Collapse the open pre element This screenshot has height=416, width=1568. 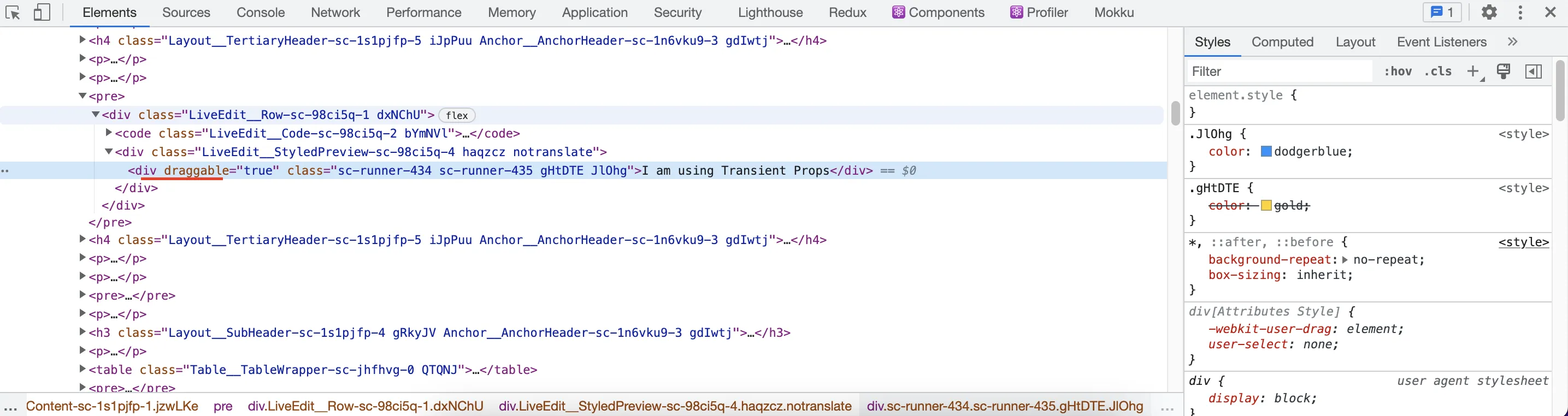(x=82, y=96)
